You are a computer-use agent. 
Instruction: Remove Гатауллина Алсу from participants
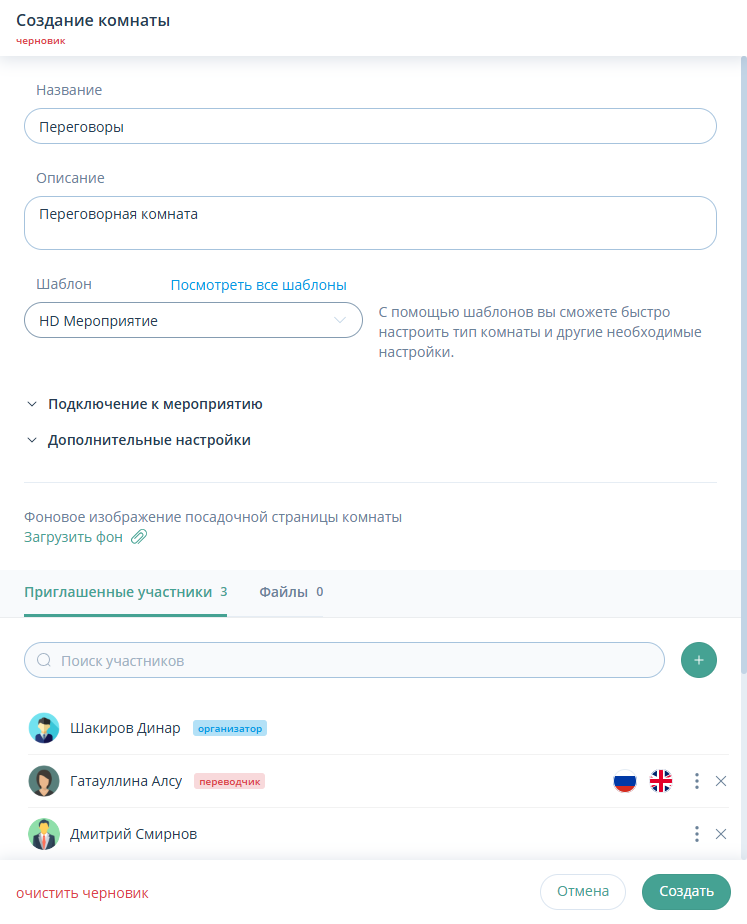721,781
